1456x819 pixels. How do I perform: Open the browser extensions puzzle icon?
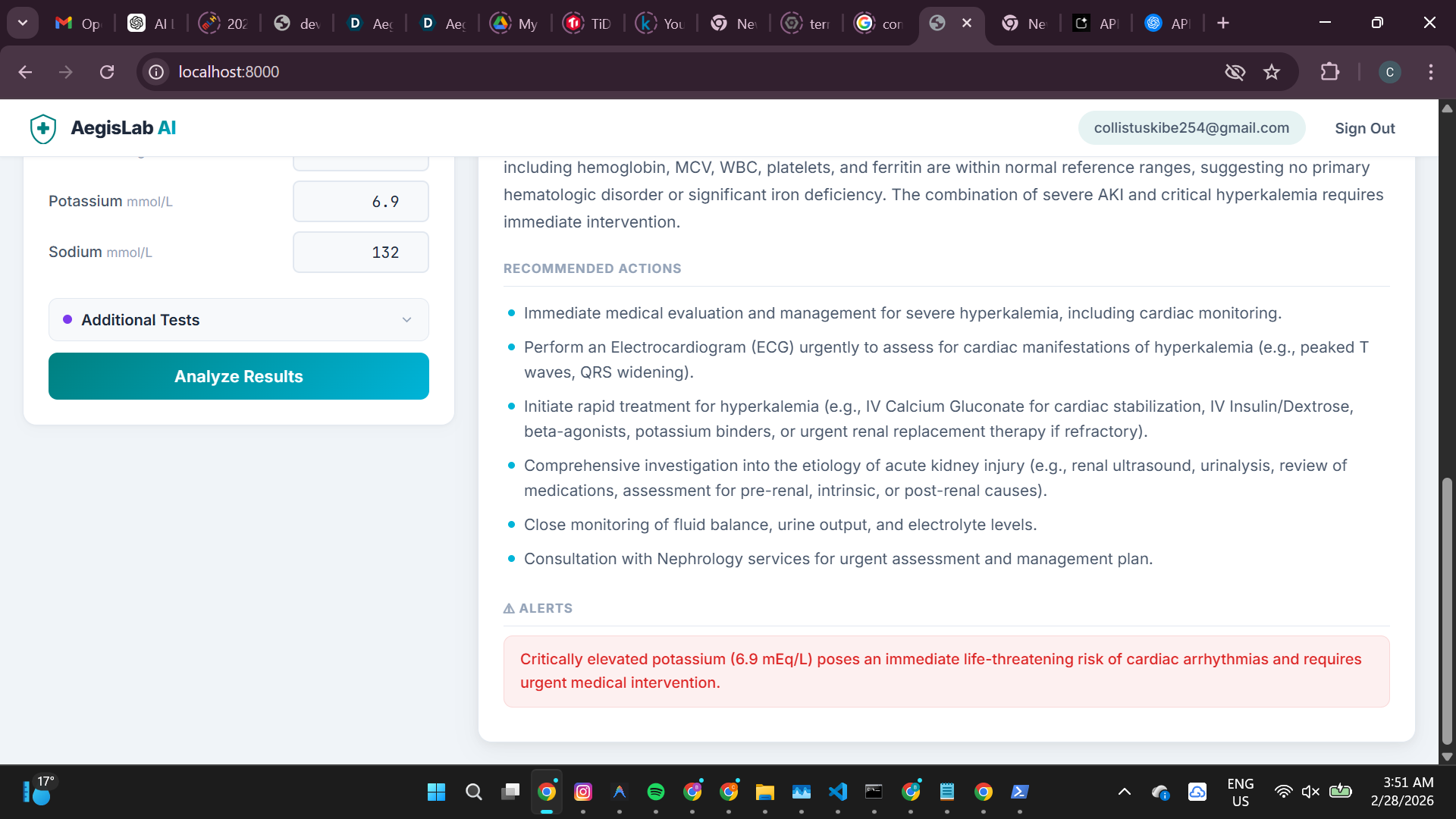click(x=1329, y=72)
